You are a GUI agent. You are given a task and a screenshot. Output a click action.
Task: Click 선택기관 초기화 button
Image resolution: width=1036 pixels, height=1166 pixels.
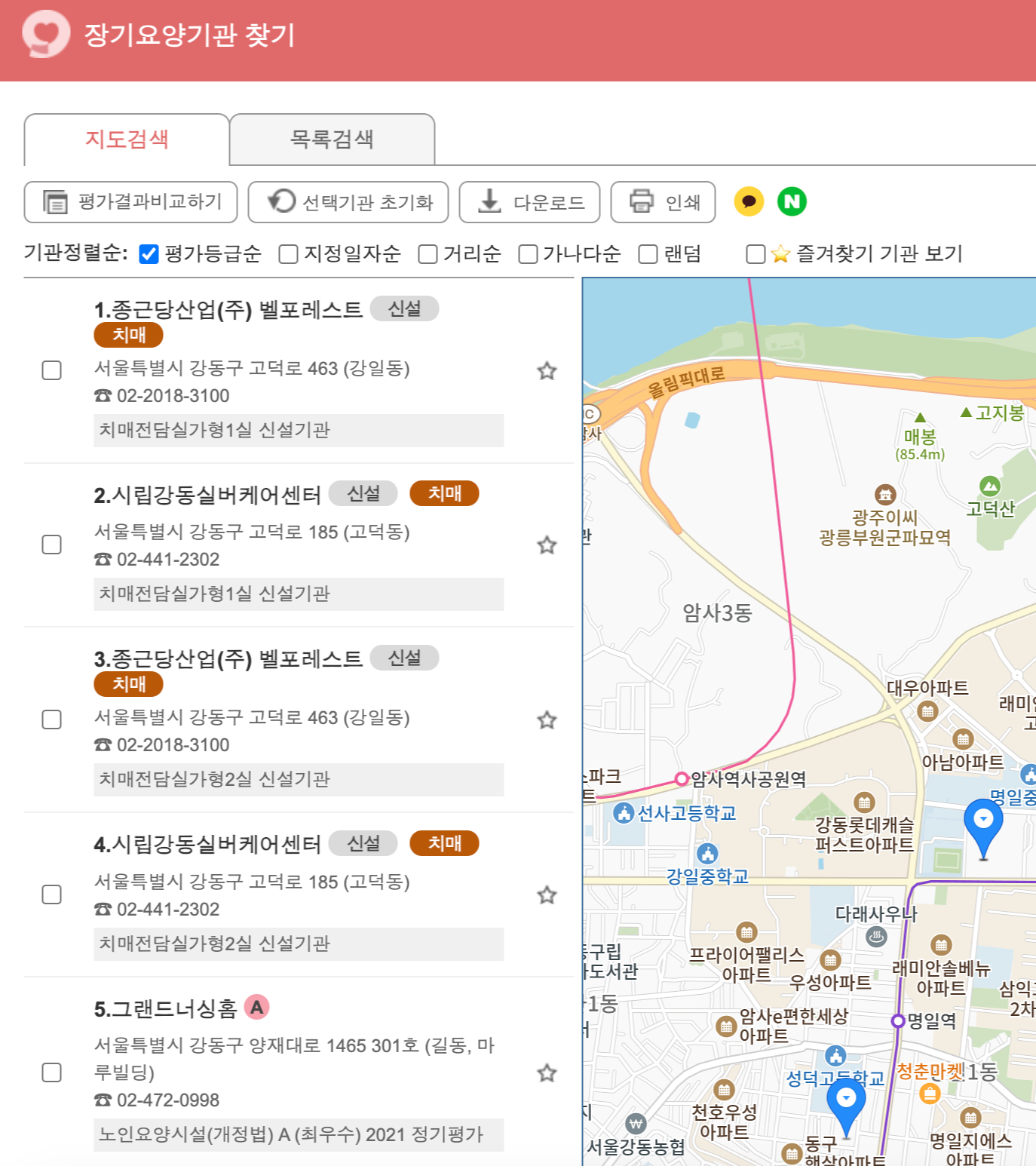(x=348, y=202)
